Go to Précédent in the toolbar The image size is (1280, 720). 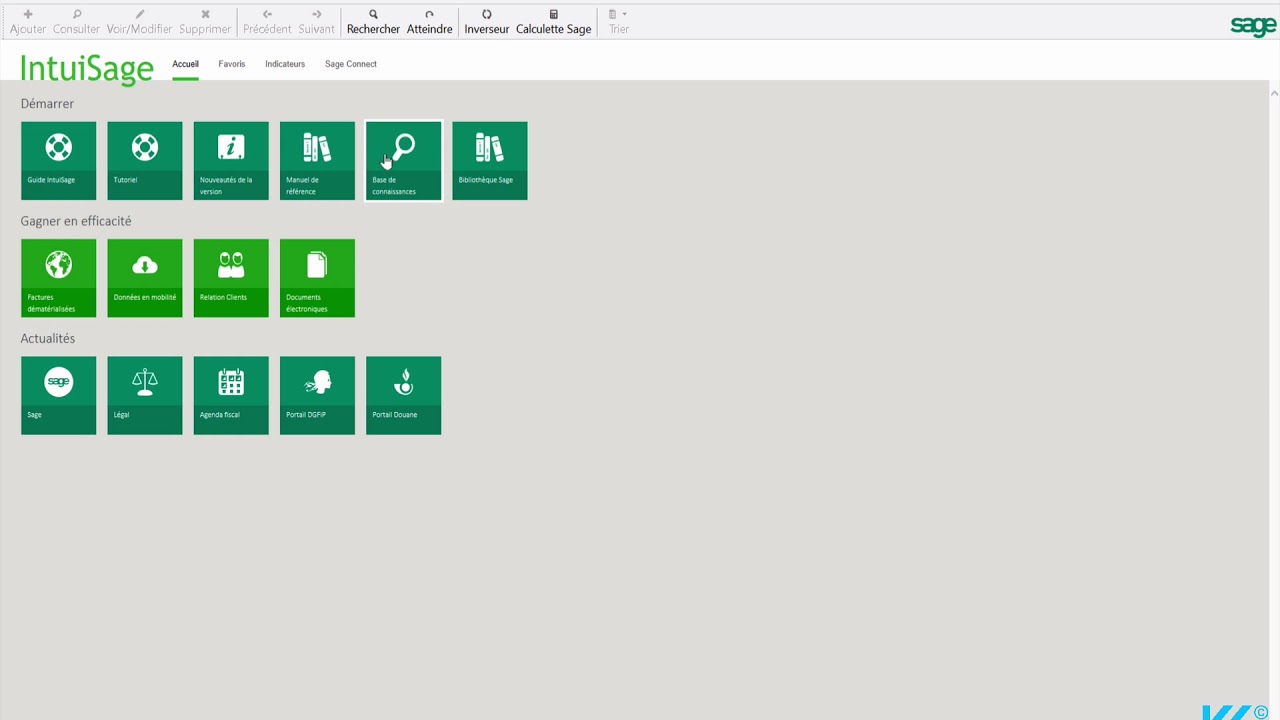267,22
